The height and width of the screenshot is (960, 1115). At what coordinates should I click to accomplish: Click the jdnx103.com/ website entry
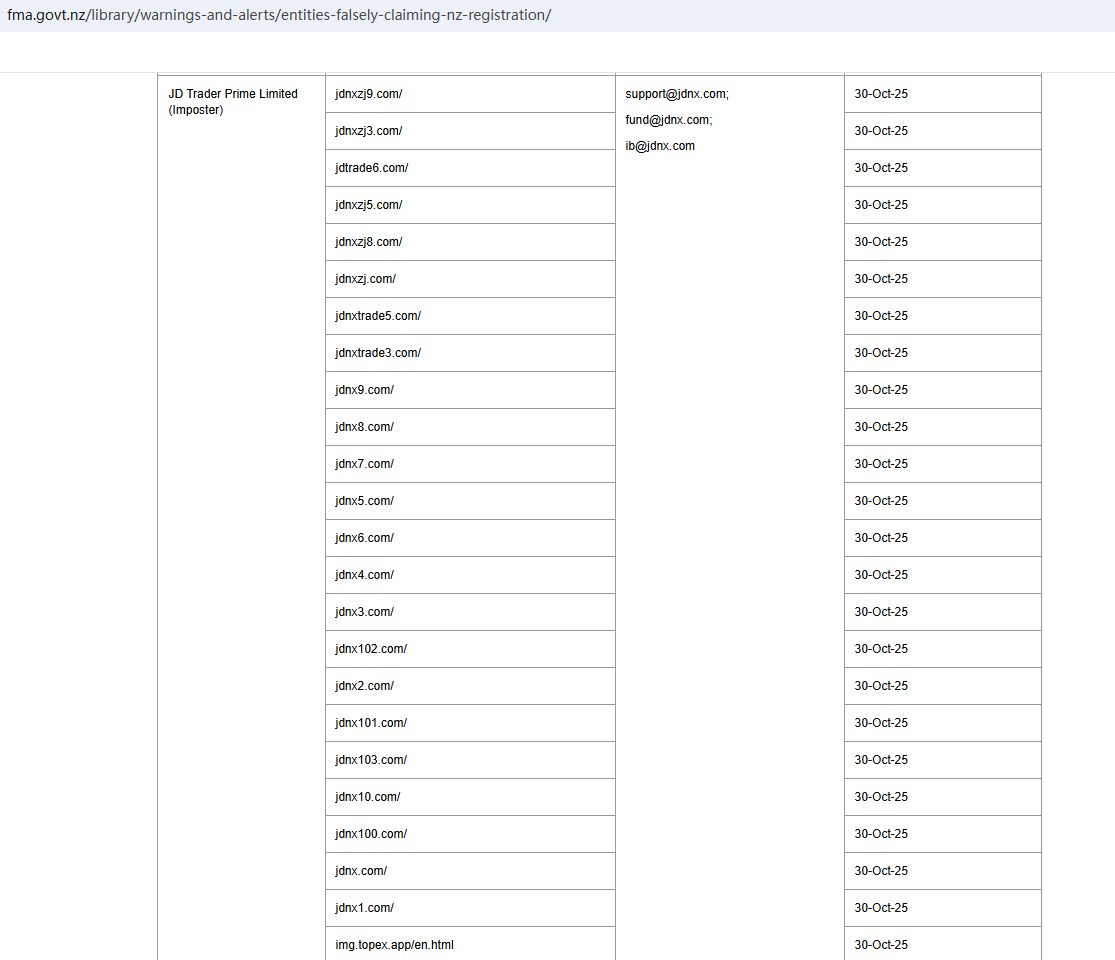tap(370, 759)
